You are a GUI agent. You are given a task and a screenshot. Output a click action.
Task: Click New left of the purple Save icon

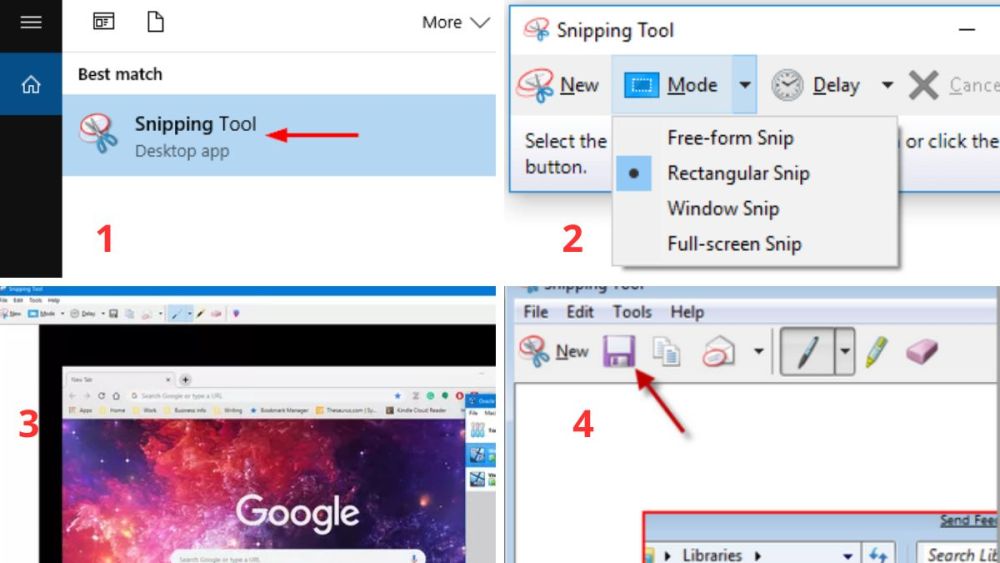coord(554,351)
